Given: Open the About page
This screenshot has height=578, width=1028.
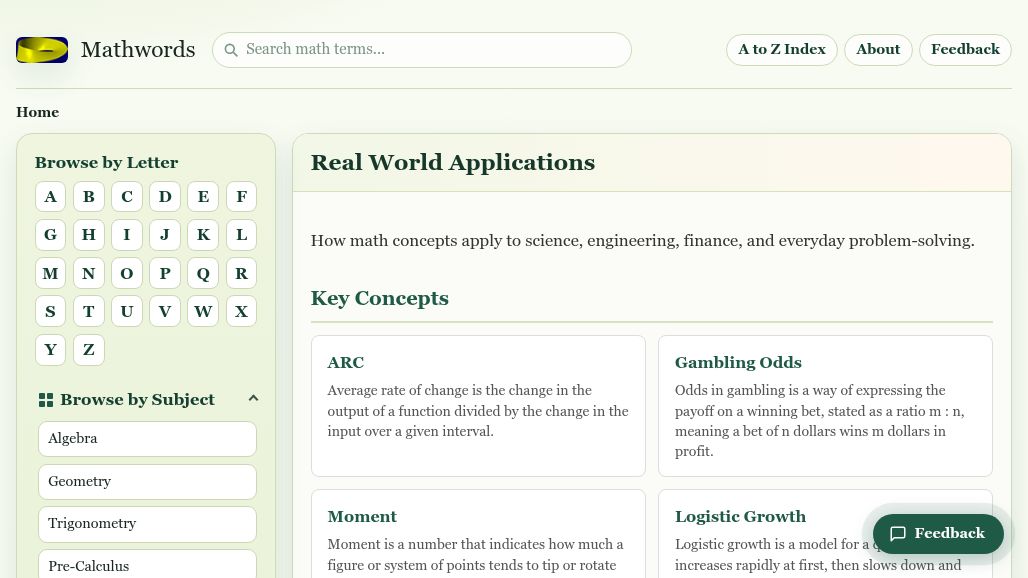Looking at the screenshot, I should (877, 50).
